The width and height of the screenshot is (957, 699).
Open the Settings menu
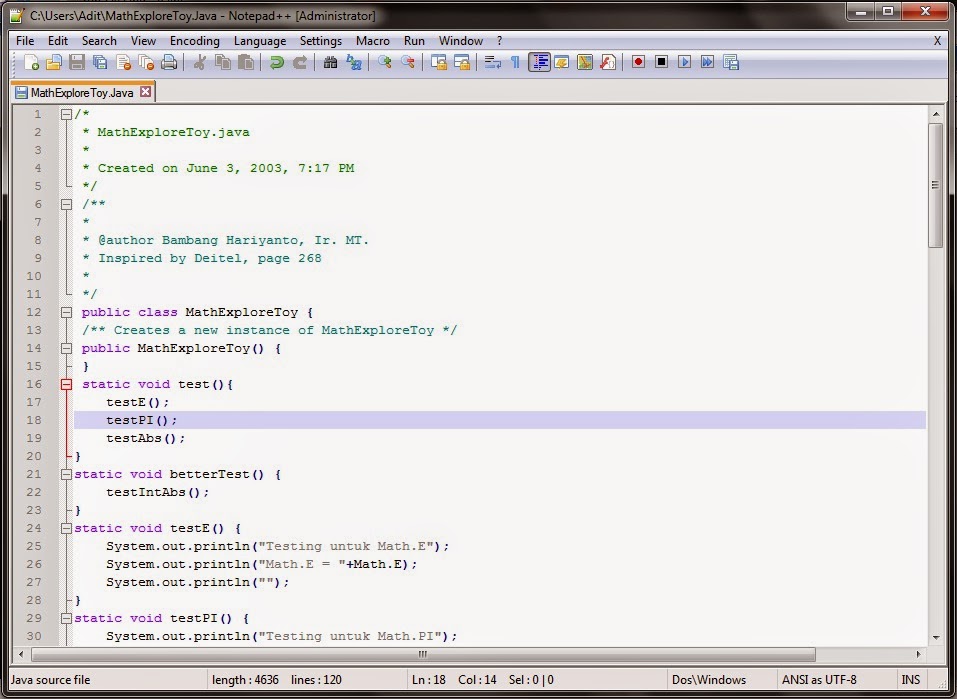(321, 41)
